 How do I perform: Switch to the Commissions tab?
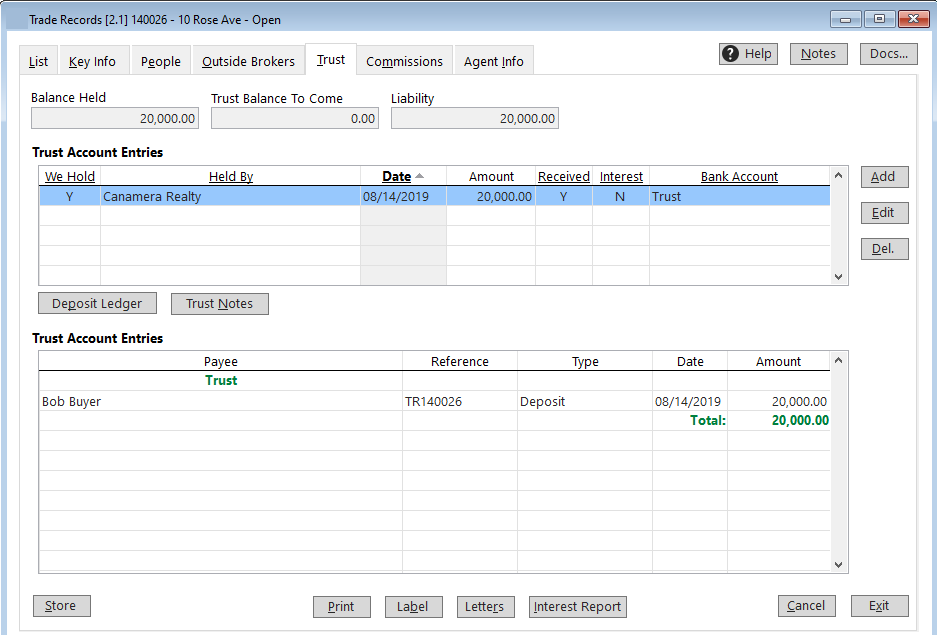coord(404,60)
